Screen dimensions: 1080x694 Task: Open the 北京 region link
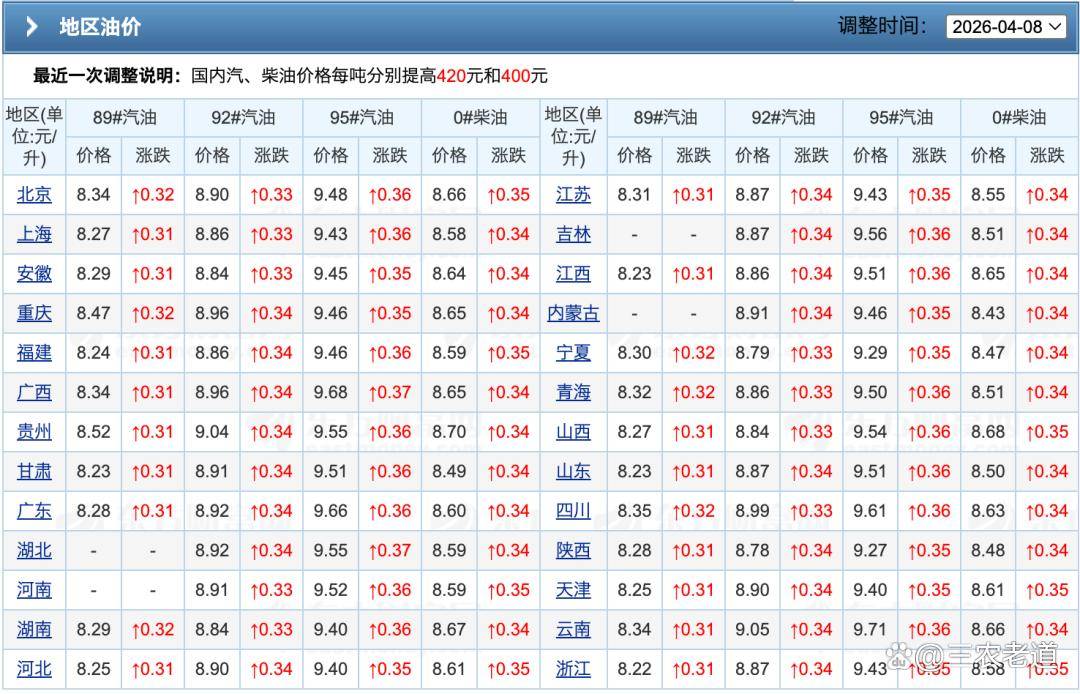34,195
